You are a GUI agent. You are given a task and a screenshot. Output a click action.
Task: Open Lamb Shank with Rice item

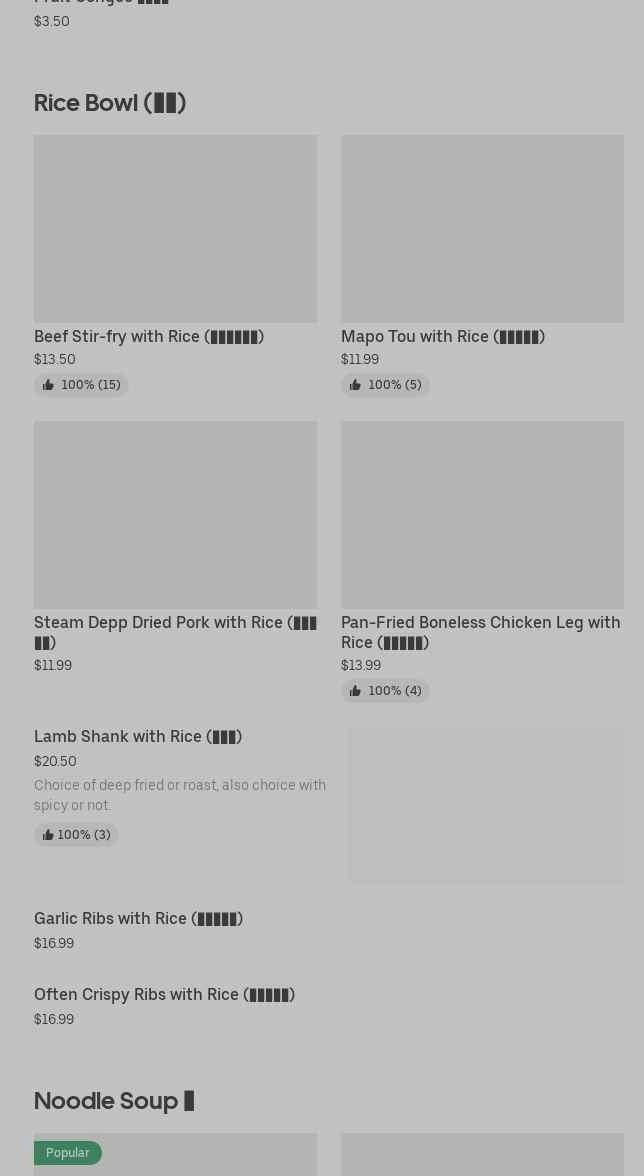(x=138, y=736)
